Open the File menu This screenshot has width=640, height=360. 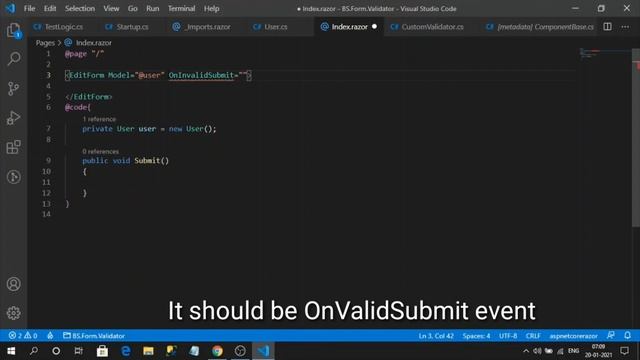[29, 8]
